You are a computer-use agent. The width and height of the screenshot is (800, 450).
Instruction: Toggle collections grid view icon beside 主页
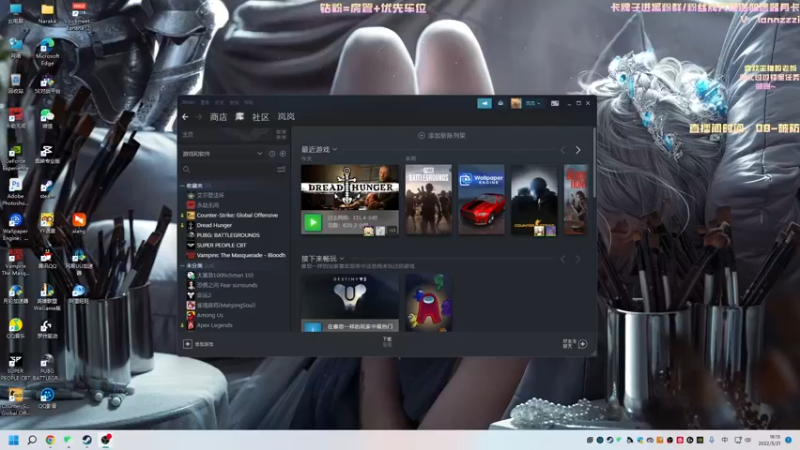281,134
